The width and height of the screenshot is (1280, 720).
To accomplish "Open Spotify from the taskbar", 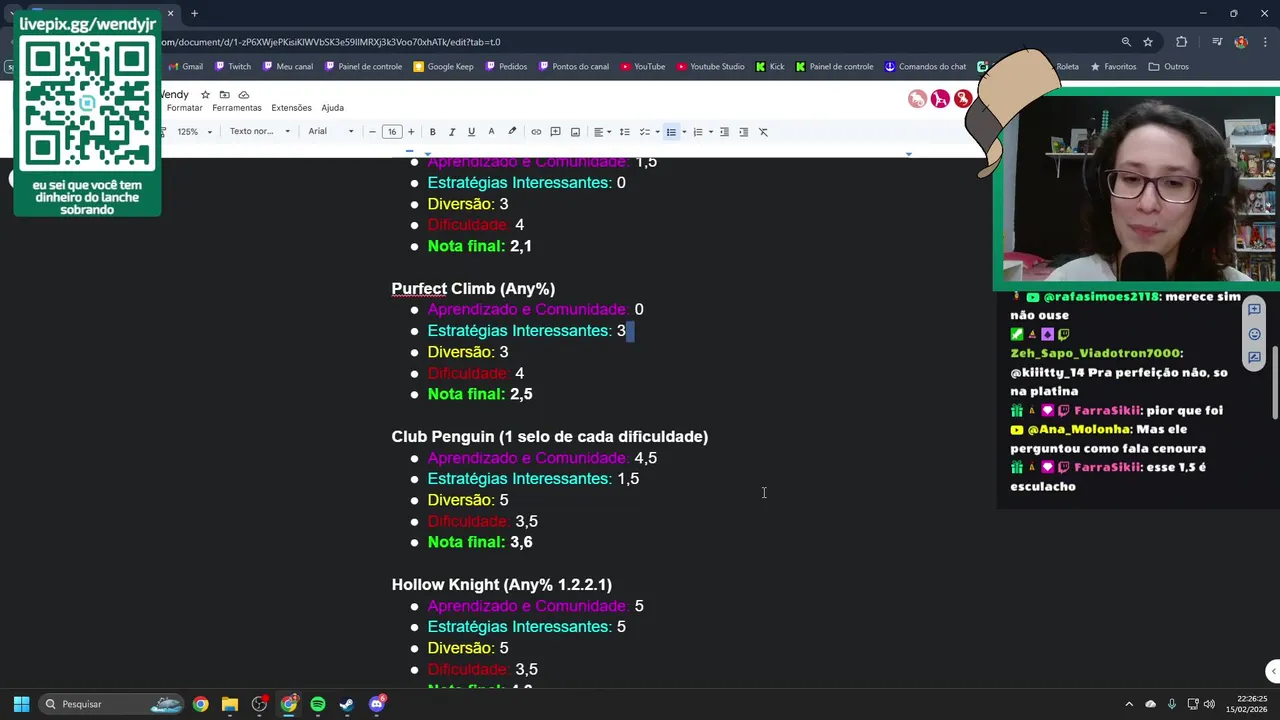I will point(318,704).
